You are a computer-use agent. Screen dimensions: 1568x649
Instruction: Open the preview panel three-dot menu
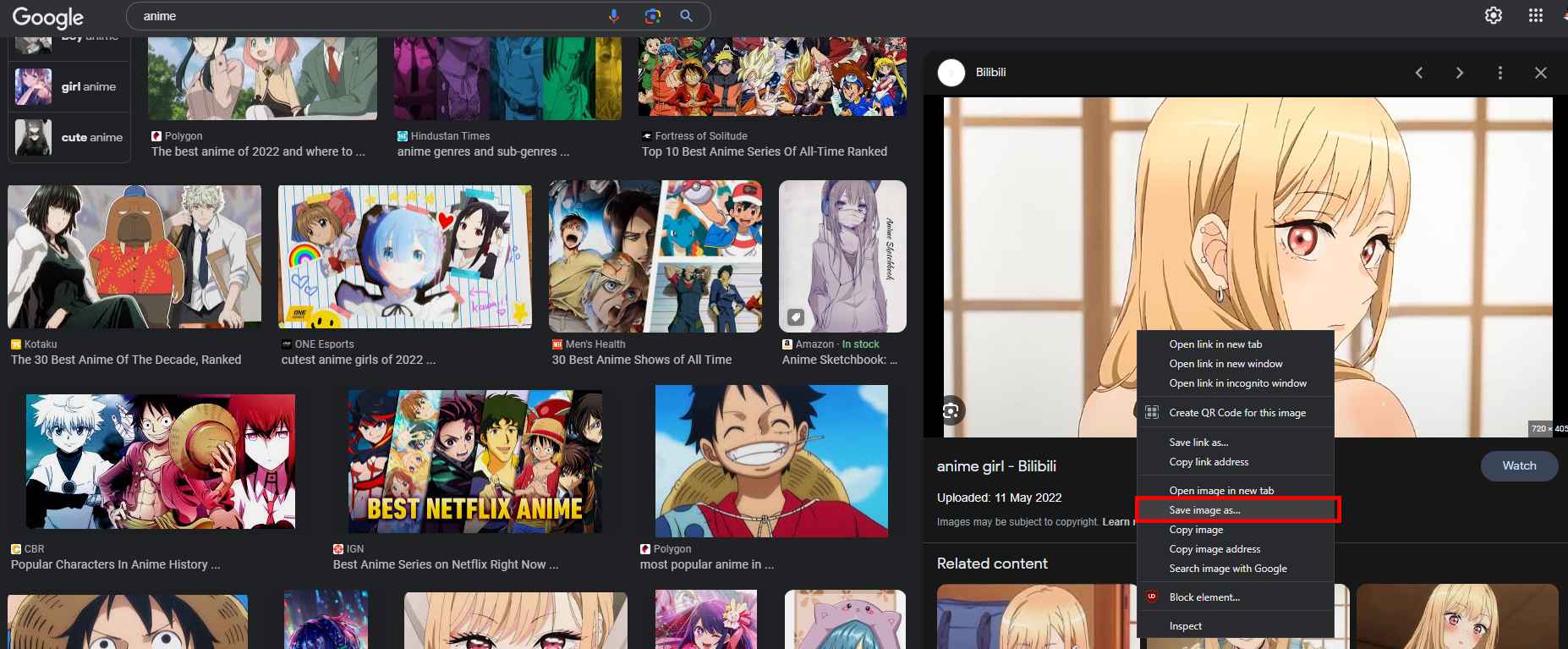(x=1499, y=73)
